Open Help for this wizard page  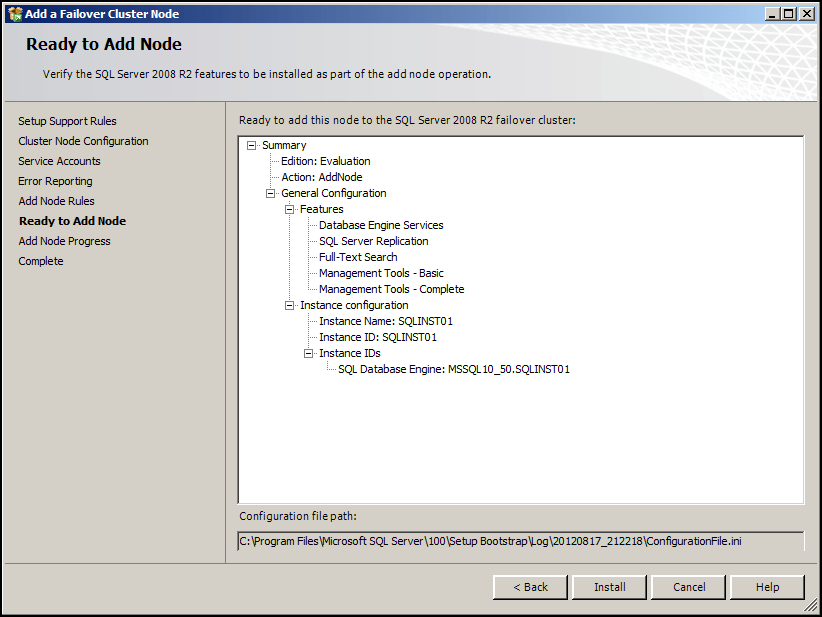tap(767, 587)
